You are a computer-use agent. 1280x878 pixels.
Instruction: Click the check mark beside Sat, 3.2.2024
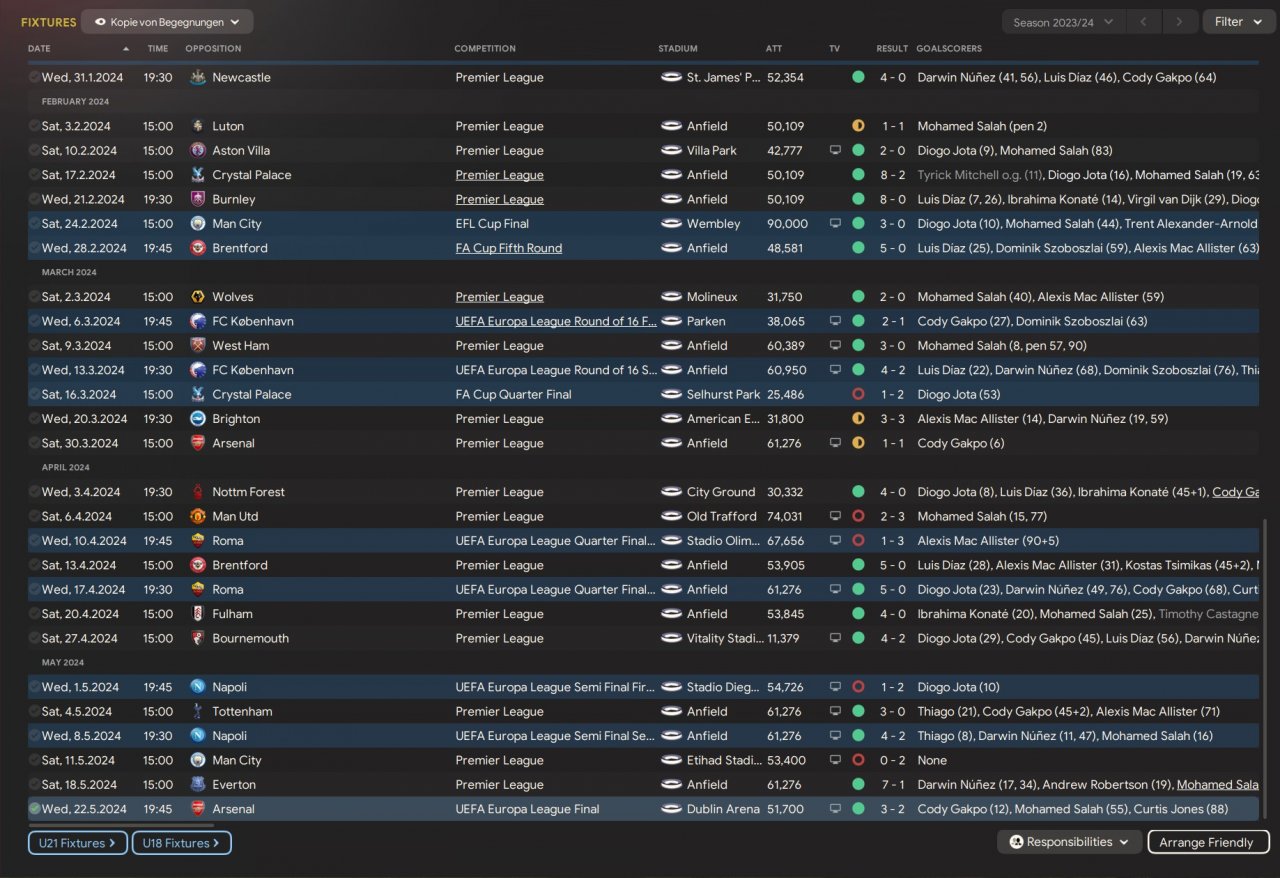(x=34, y=126)
